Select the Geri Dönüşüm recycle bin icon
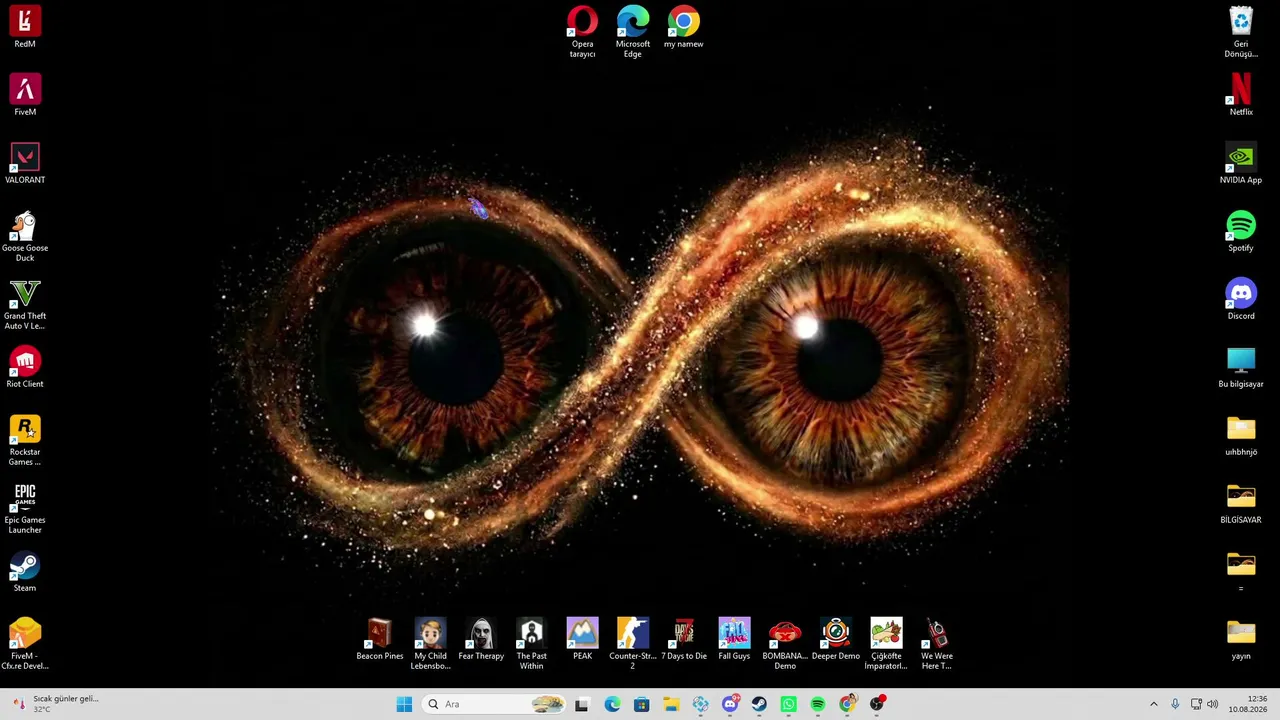Screen dimensions: 1280x720 pos(1241,32)
